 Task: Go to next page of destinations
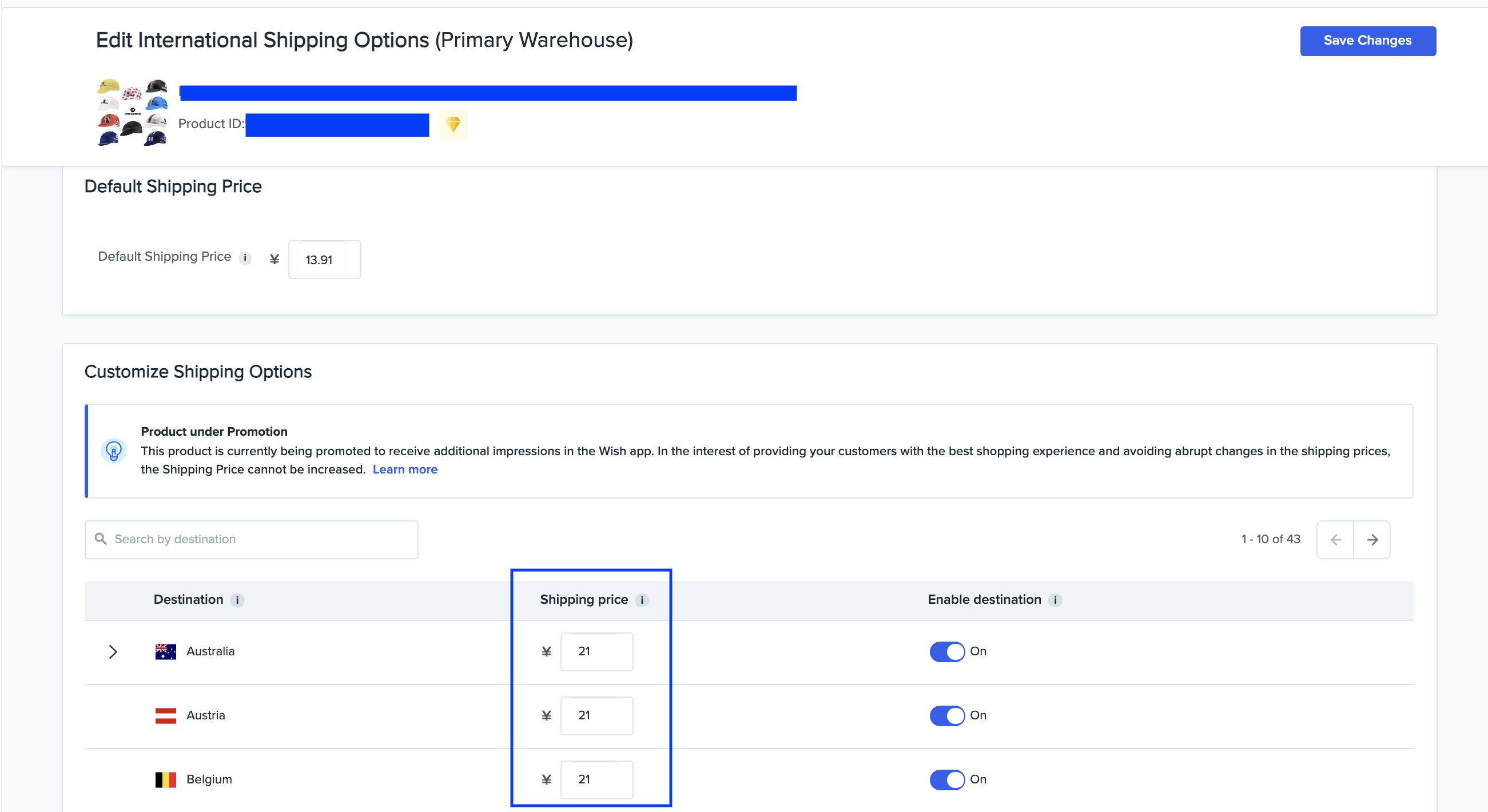pyautogui.click(x=1372, y=539)
